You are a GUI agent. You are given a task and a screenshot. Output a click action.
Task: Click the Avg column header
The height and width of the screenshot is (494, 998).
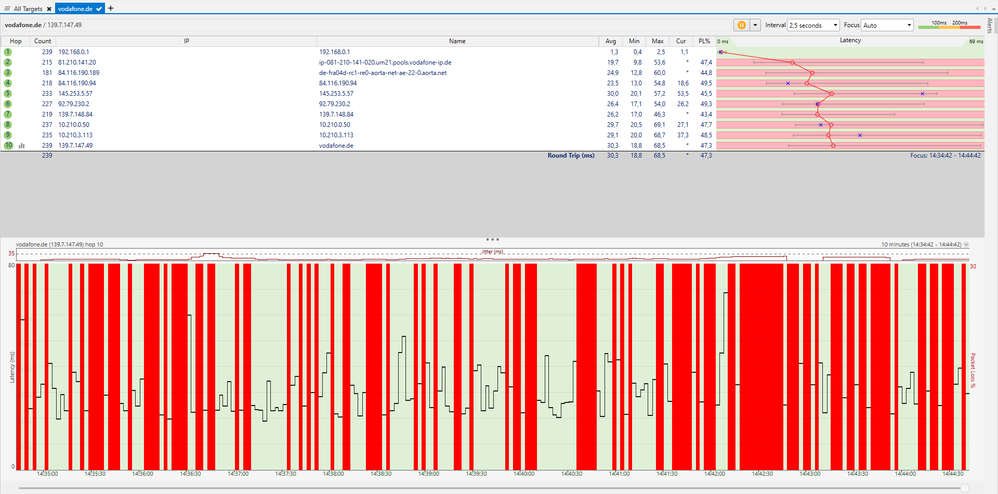pos(611,41)
